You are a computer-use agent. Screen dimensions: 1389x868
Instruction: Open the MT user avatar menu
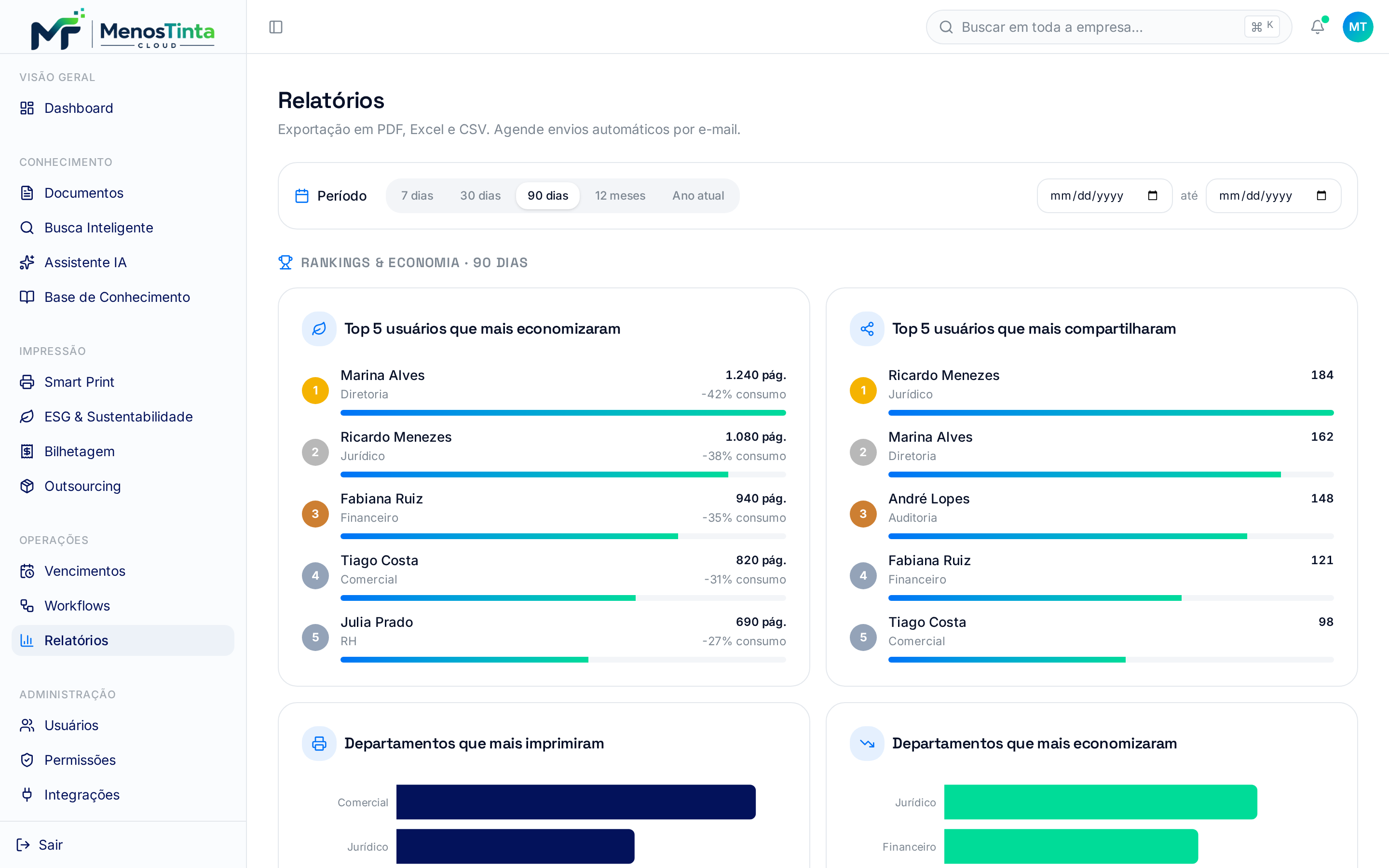click(x=1358, y=27)
